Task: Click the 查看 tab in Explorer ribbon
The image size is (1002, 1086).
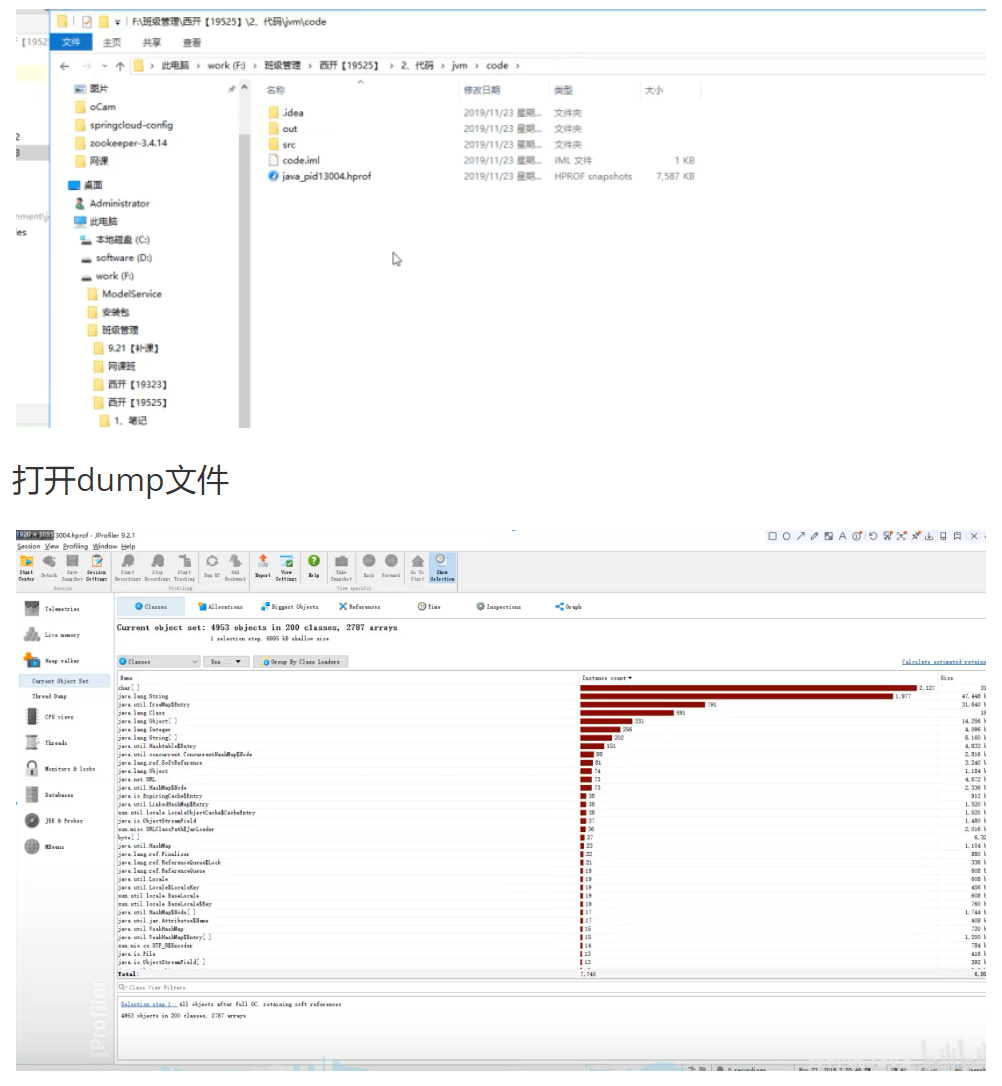Action: [192, 42]
